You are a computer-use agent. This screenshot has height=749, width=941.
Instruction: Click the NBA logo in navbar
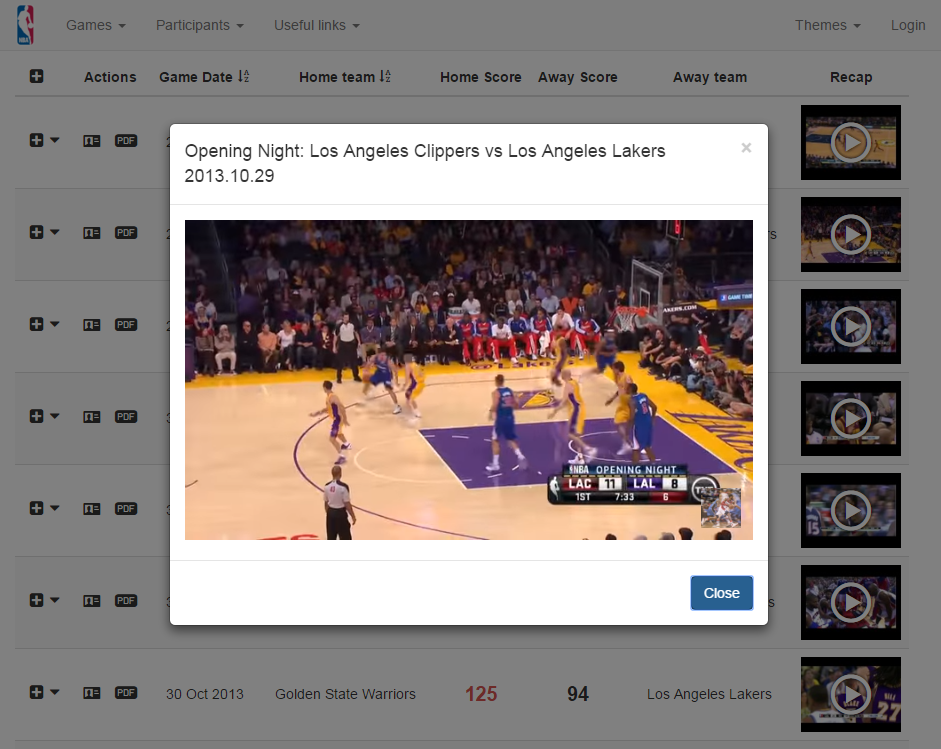(25, 25)
